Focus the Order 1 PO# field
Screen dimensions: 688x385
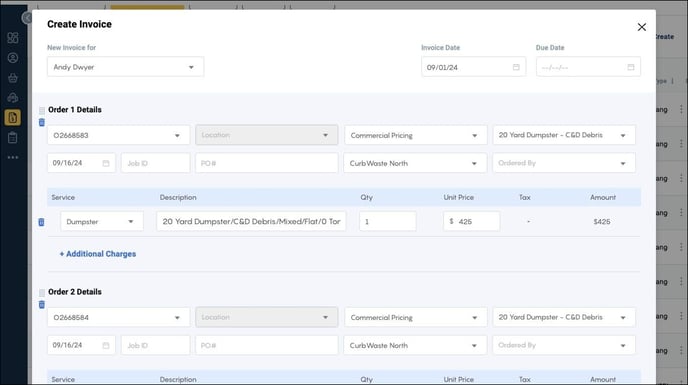tap(267, 163)
